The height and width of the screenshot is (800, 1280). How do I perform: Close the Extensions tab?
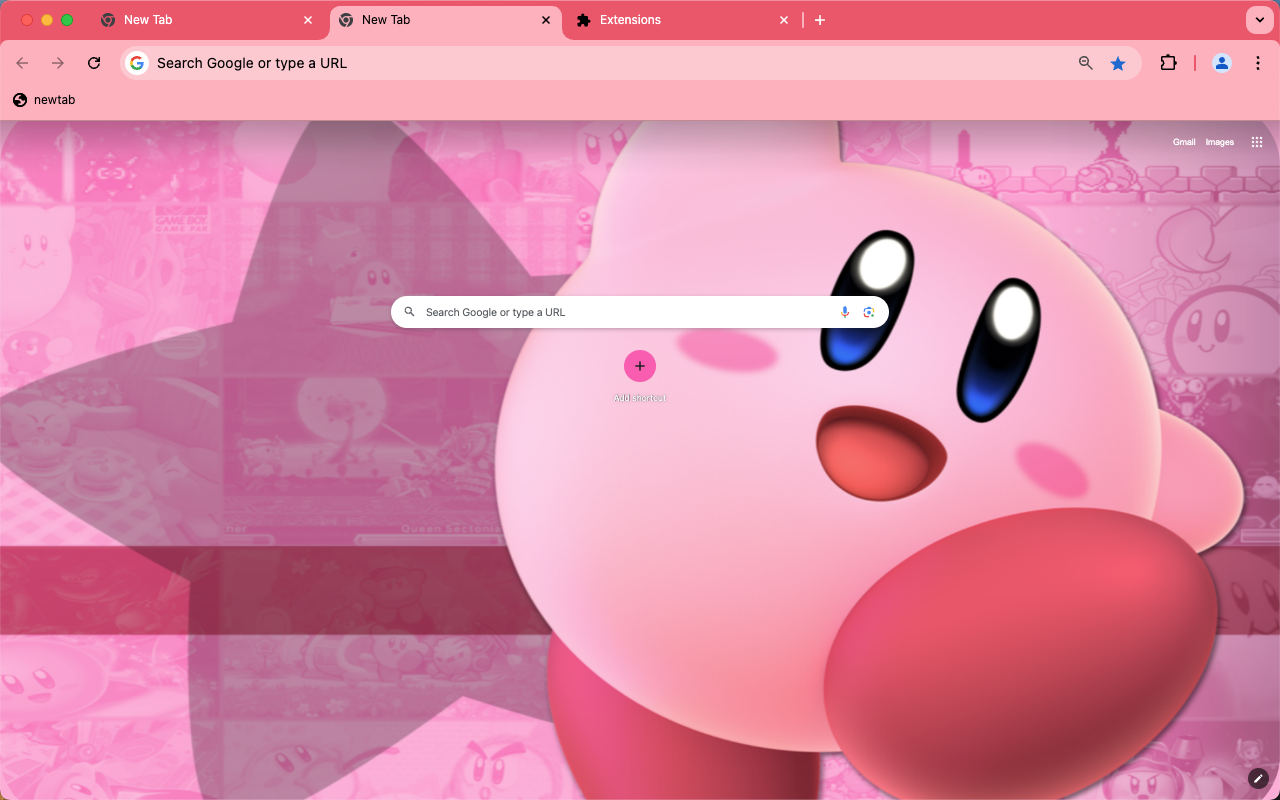click(784, 20)
